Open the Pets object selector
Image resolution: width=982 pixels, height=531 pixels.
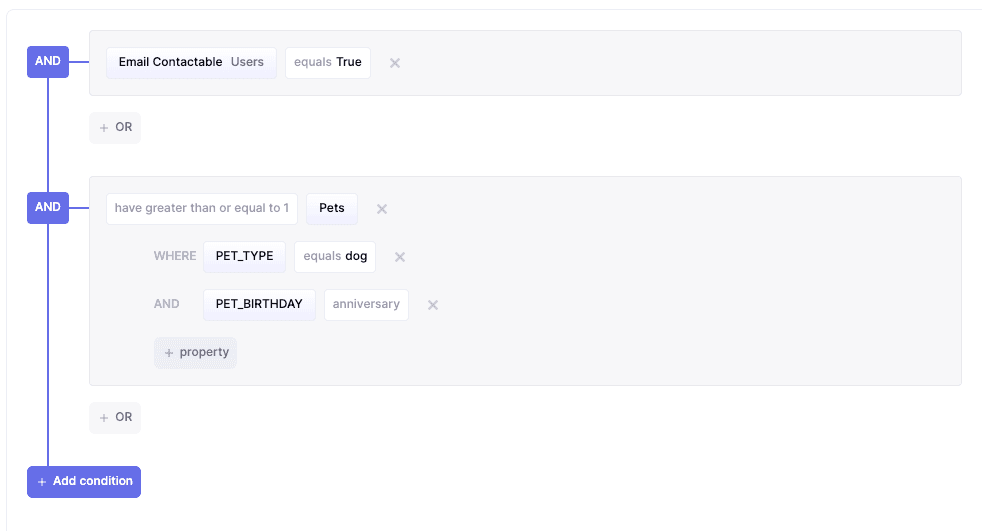coord(332,208)
